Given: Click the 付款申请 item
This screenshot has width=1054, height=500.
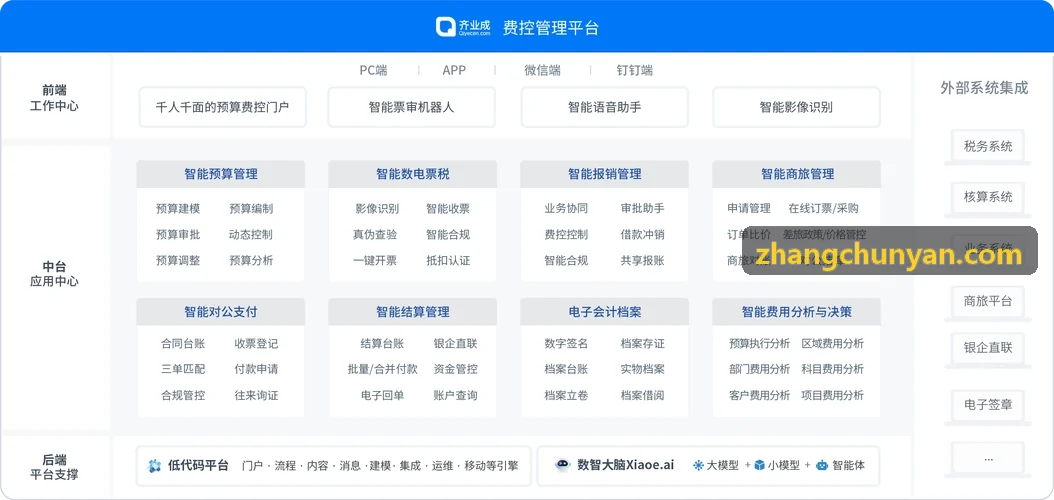Looking at the screenshot, I should pos(256,370).
